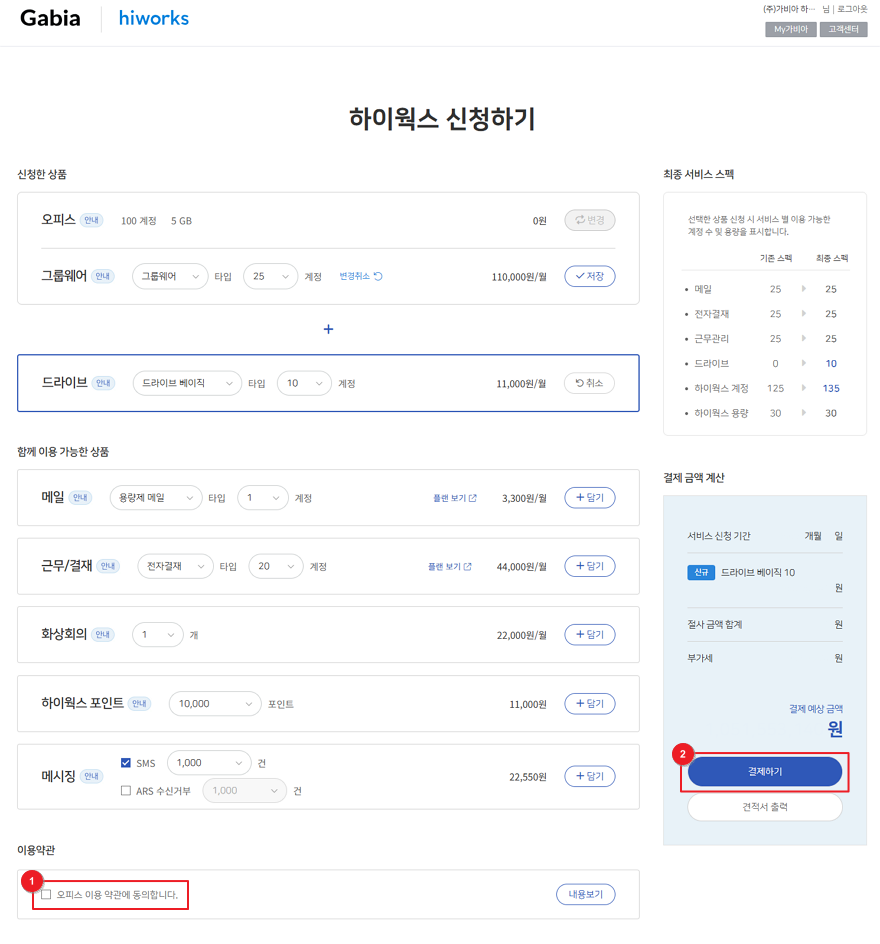Viewport: 880px width, 944px height.
Task: Click the 안내 badge next to 하이웍스 포인트
Action: click(140, 704)
